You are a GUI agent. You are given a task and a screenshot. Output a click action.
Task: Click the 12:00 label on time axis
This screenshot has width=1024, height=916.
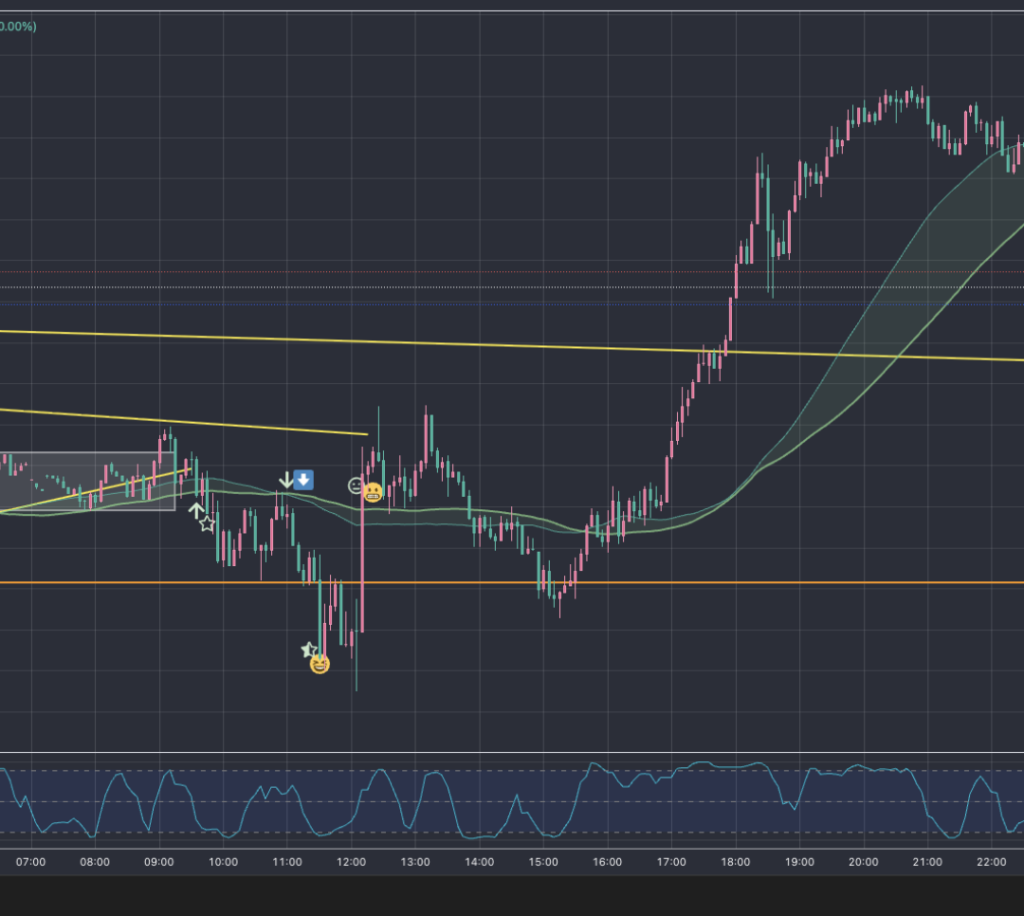point(351,862)
